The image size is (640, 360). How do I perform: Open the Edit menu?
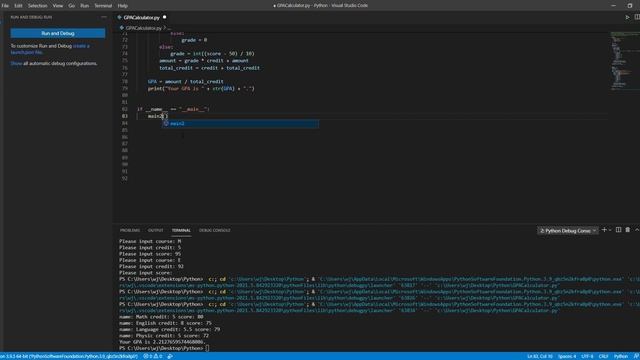point(18,6)
